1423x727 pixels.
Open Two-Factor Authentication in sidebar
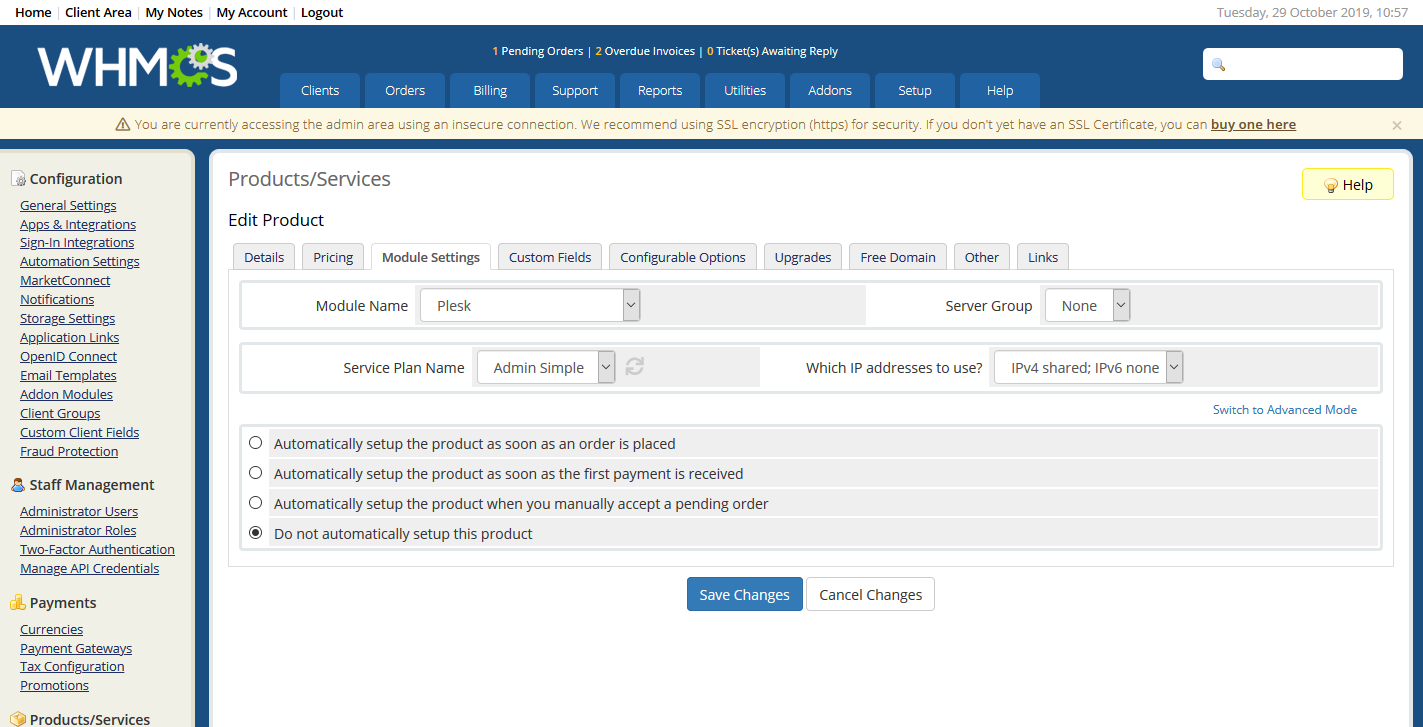tap(97, 549)
